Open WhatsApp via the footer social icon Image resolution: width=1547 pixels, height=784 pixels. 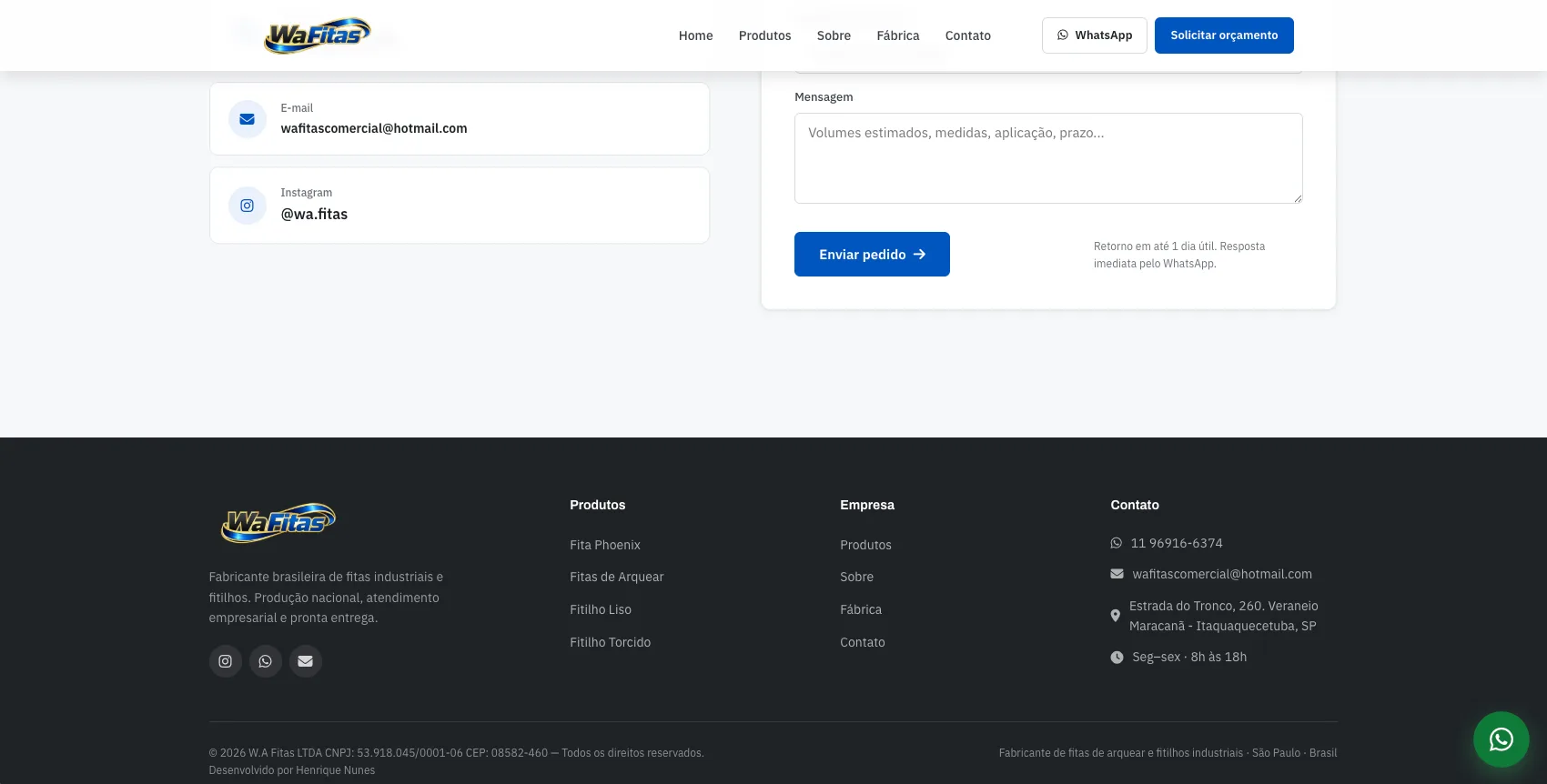point(266,661)
